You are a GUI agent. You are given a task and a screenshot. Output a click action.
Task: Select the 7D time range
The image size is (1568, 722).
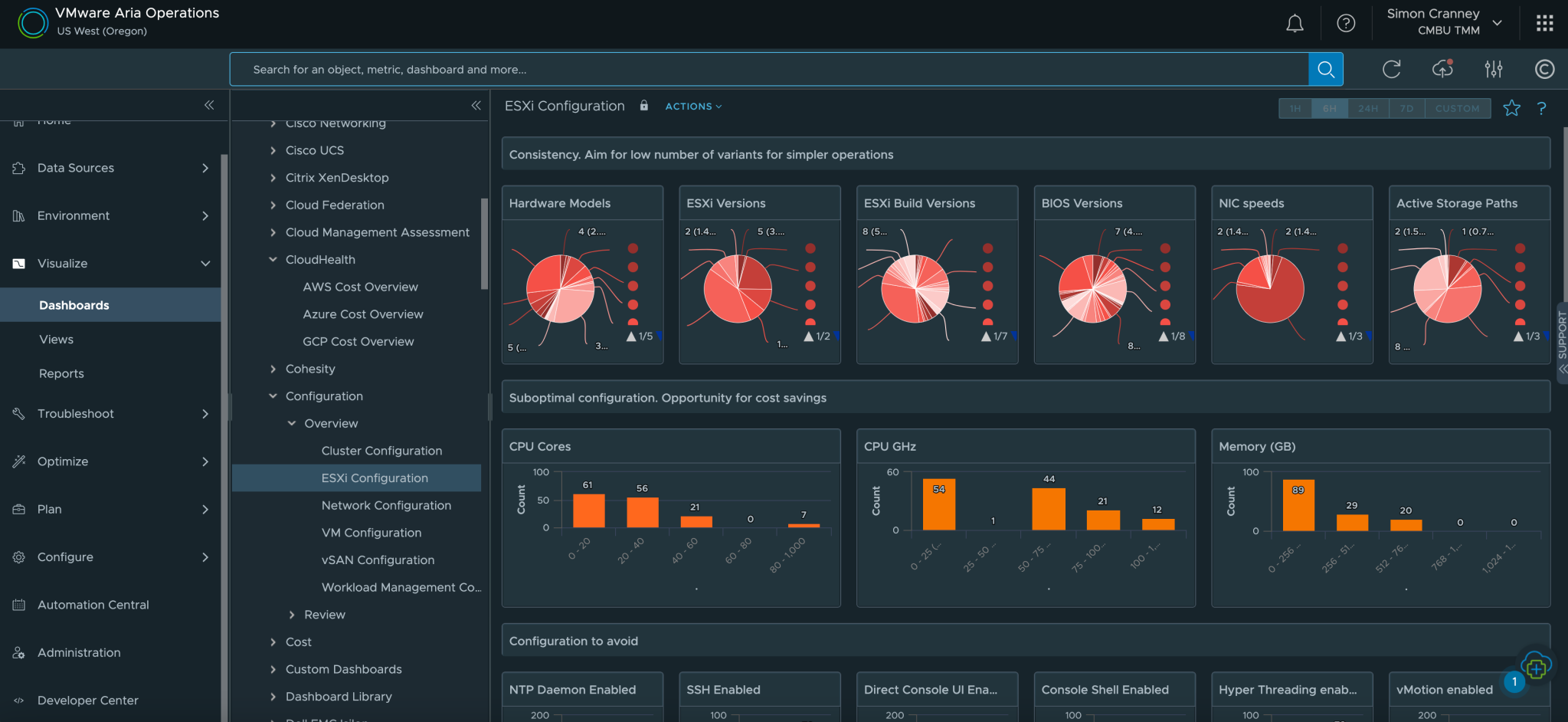pyautogui.click(x=1407, y=108)
